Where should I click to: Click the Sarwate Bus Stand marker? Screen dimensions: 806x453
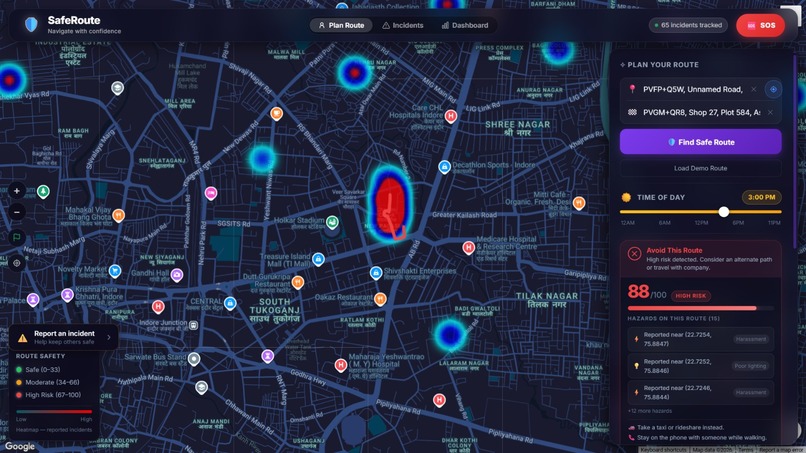coord(194,358)
